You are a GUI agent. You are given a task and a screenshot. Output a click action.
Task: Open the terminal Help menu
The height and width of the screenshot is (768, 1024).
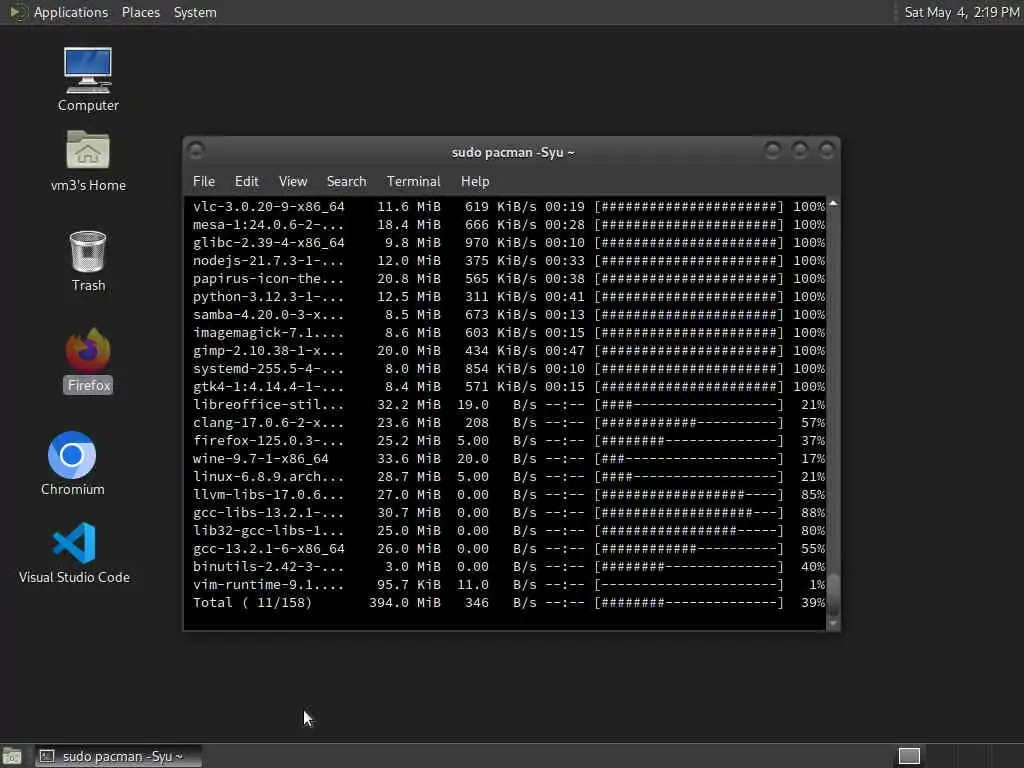(x=475, y=182)
